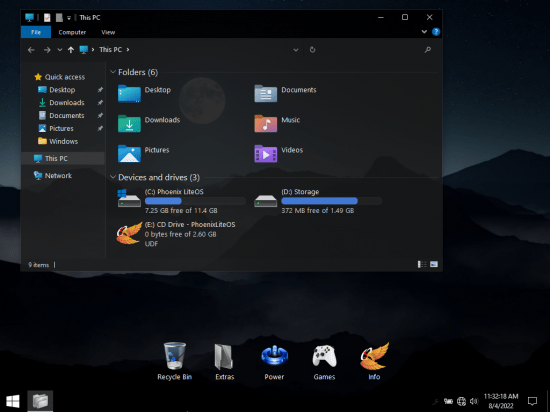Click "0 bytes free of 2.60 GB" text
This screenshot has height=412, width=550.
(180, 234)
